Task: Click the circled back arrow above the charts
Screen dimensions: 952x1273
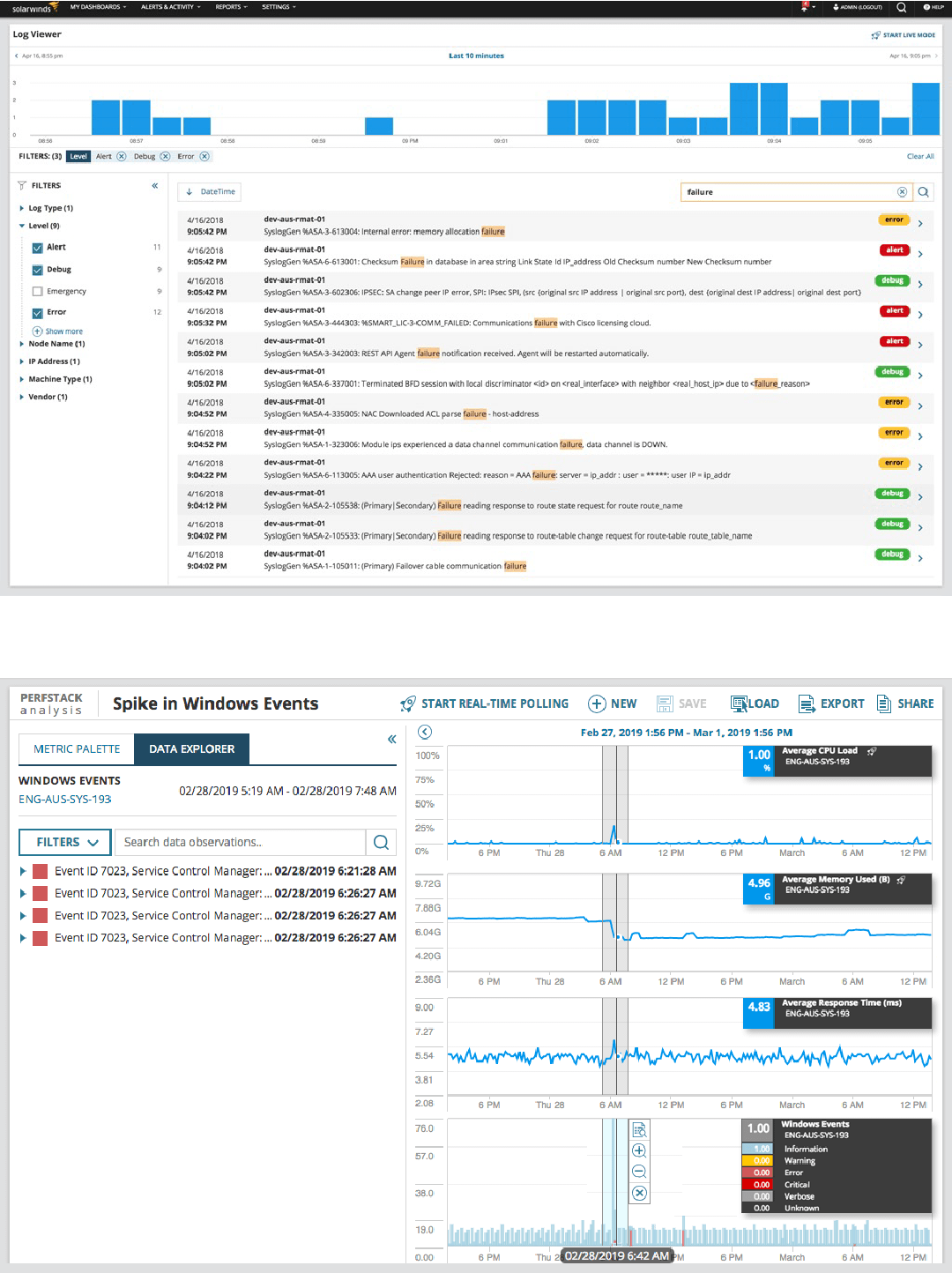Action: coord(425,732)
